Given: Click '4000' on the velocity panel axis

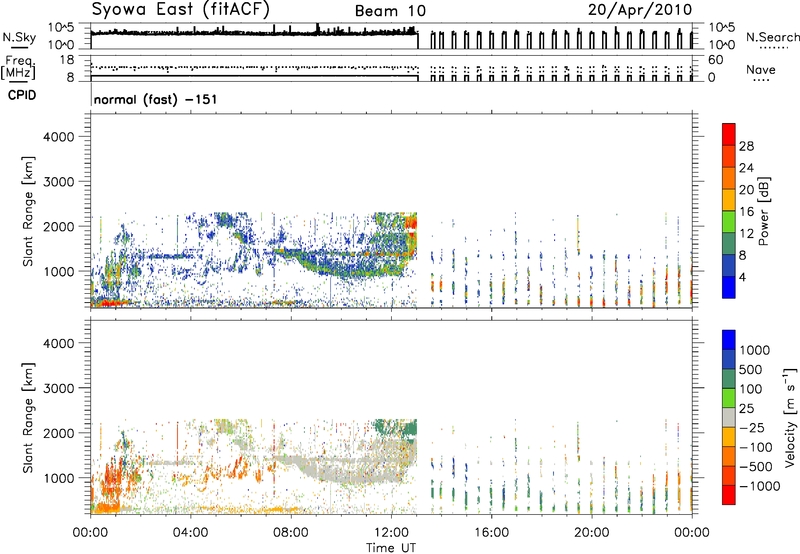Looking at the screenshot, I should pyautogui.click(x=58, y=343).
